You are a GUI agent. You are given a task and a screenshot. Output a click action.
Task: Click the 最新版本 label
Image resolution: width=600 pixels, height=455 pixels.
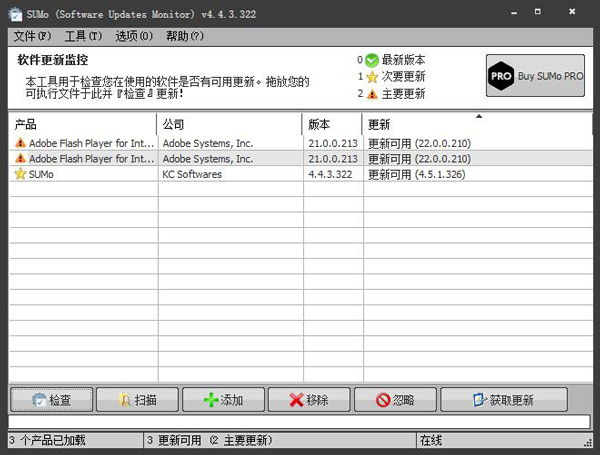(403, 60)
